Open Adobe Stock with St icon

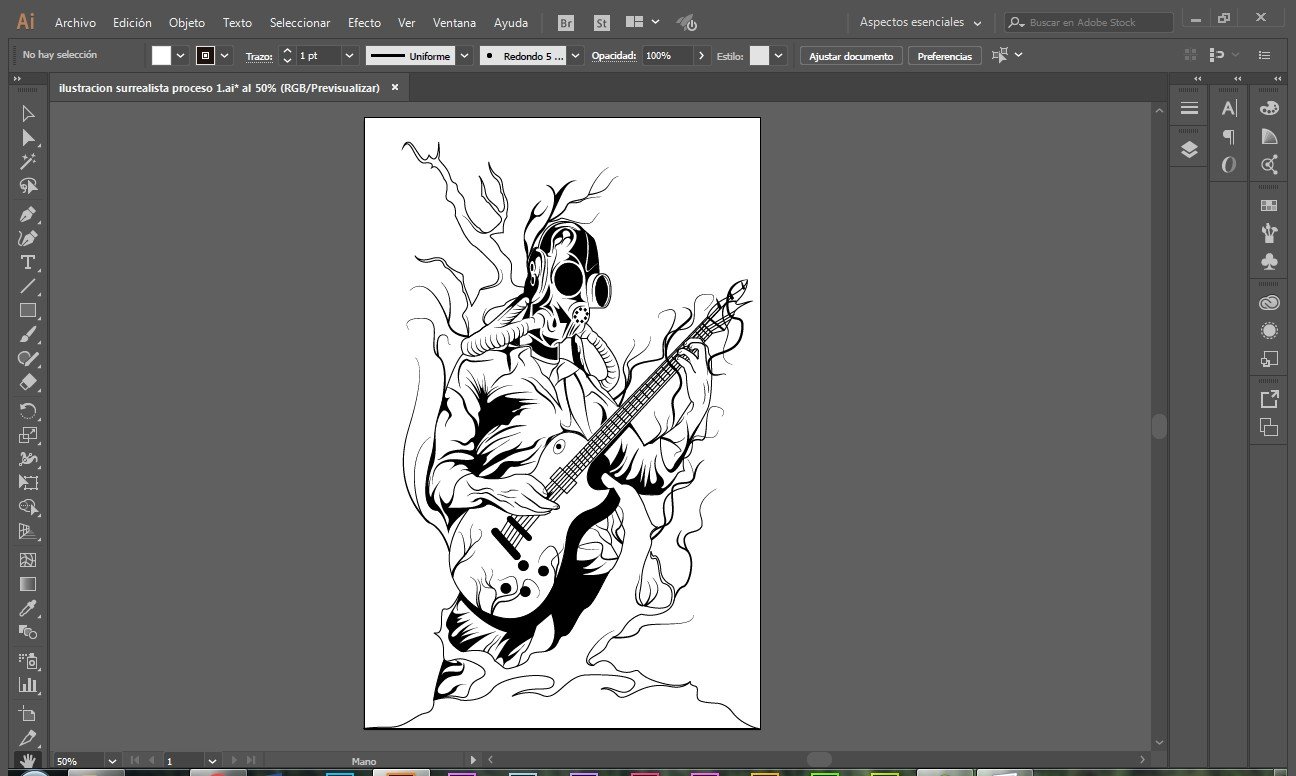coord(601,22)
